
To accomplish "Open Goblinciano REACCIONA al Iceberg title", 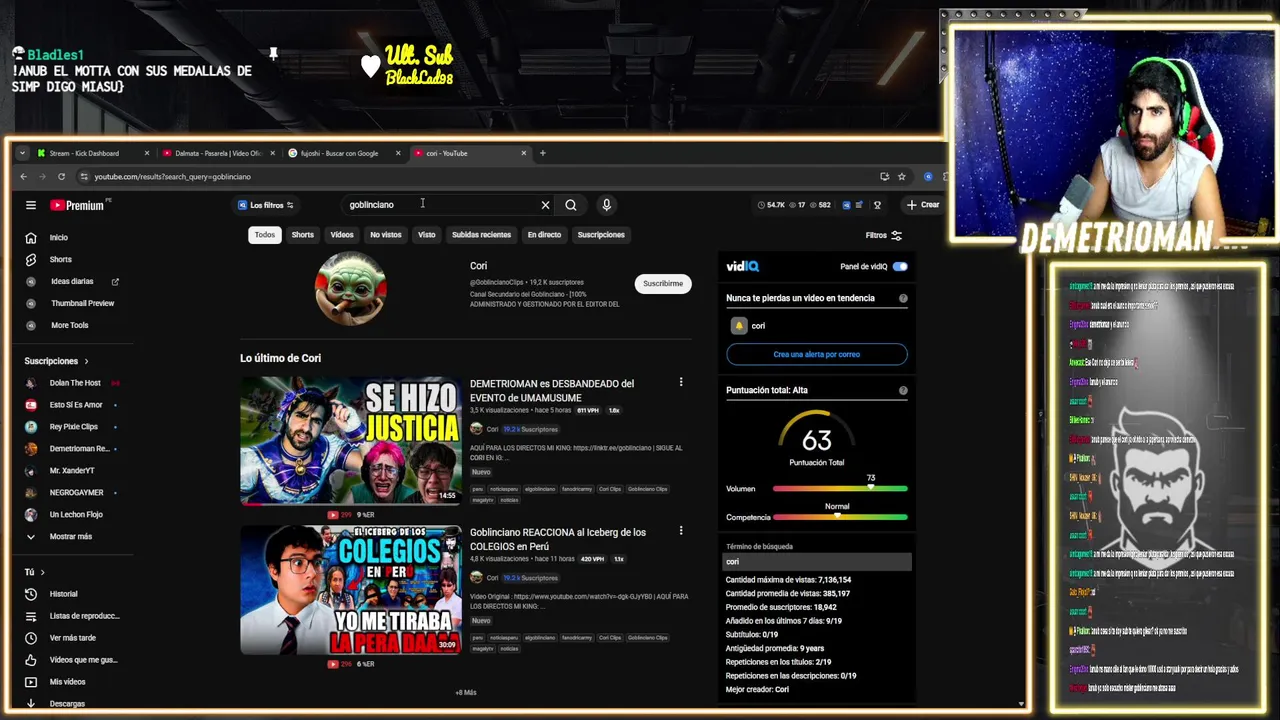I will point(558,539).
